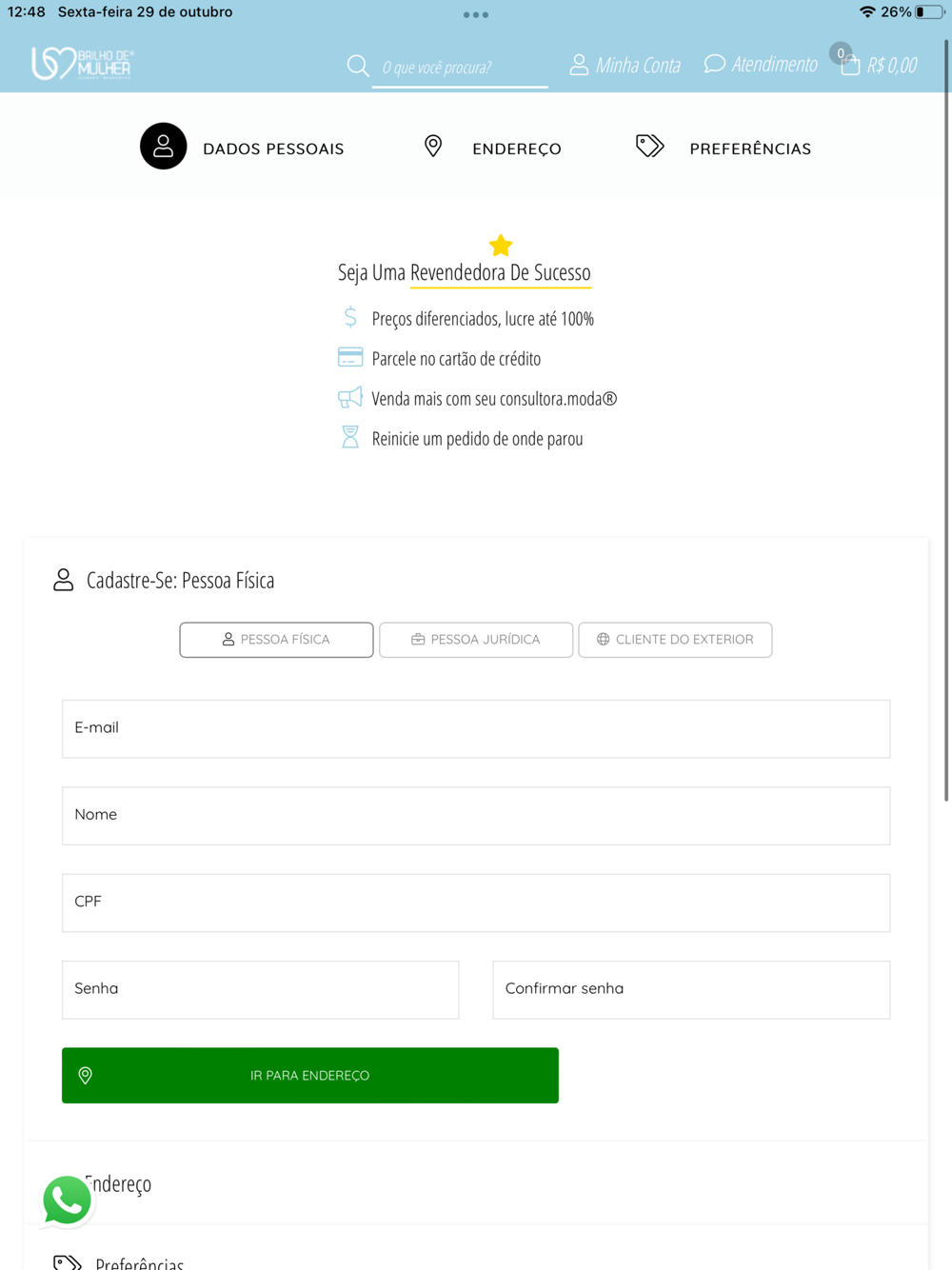Image resolution: width=952 pixels, height=1270 pixels.
Task: Tap the text 'Parcele no cartão de crédito'
Action: click(456, 359)
